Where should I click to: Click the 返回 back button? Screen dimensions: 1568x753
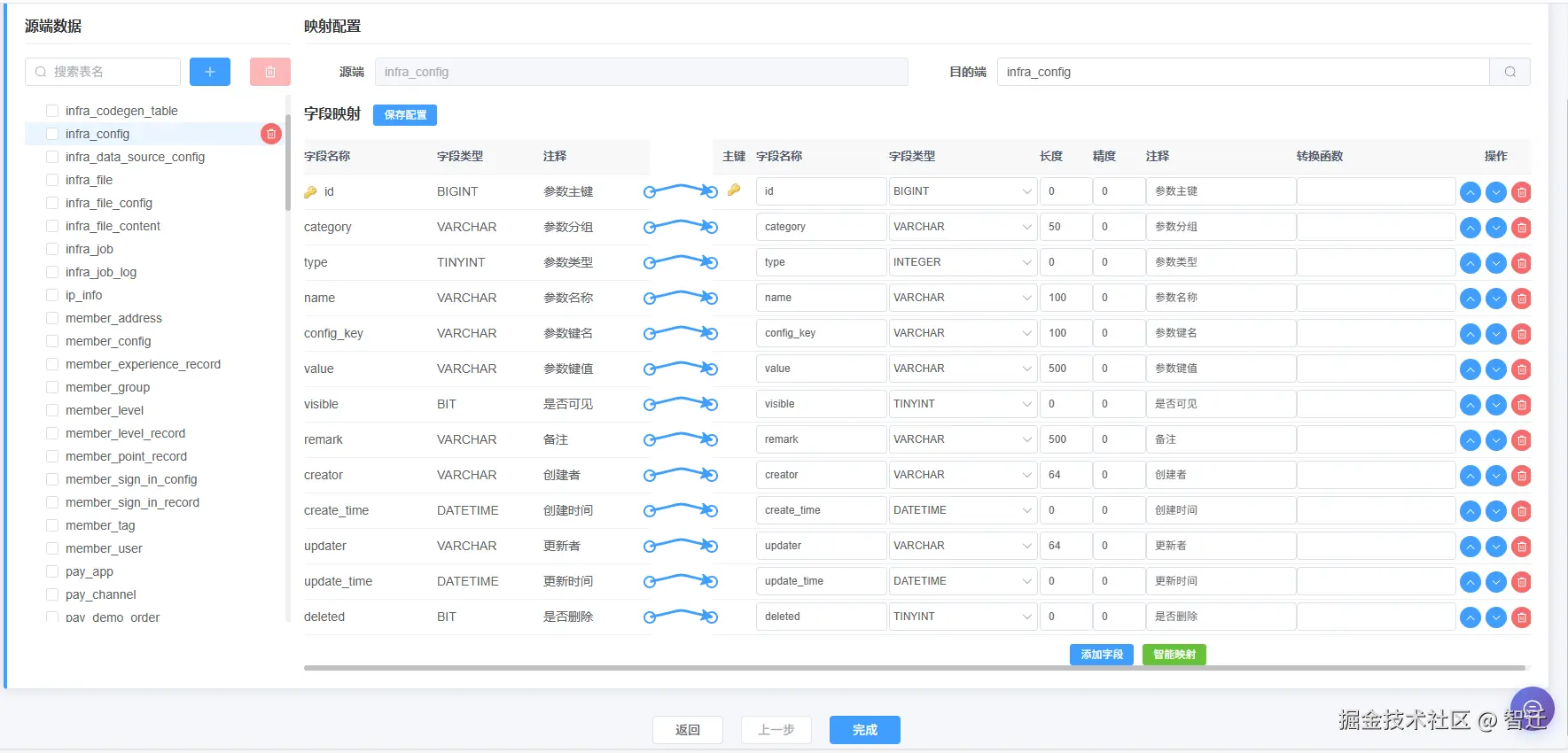pos(688,730)
